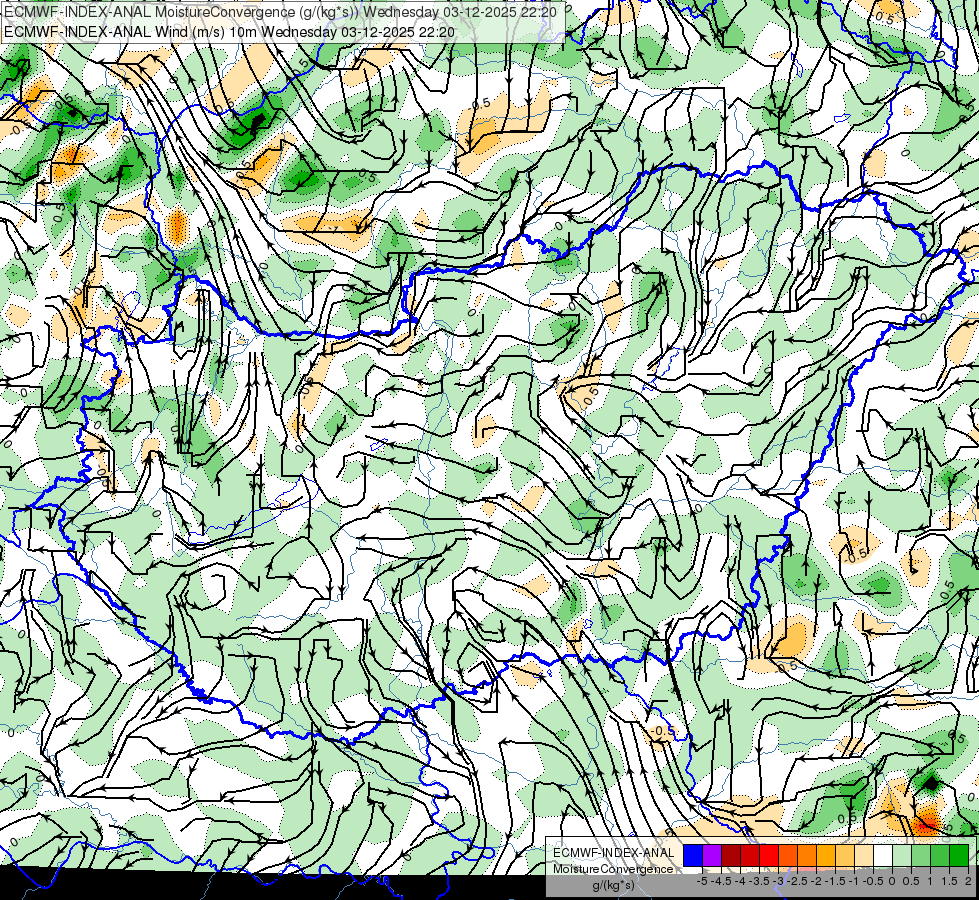Click the -5 tick label in the legend
Viewport: 979px width, 900px height.
tap(702, 881)
